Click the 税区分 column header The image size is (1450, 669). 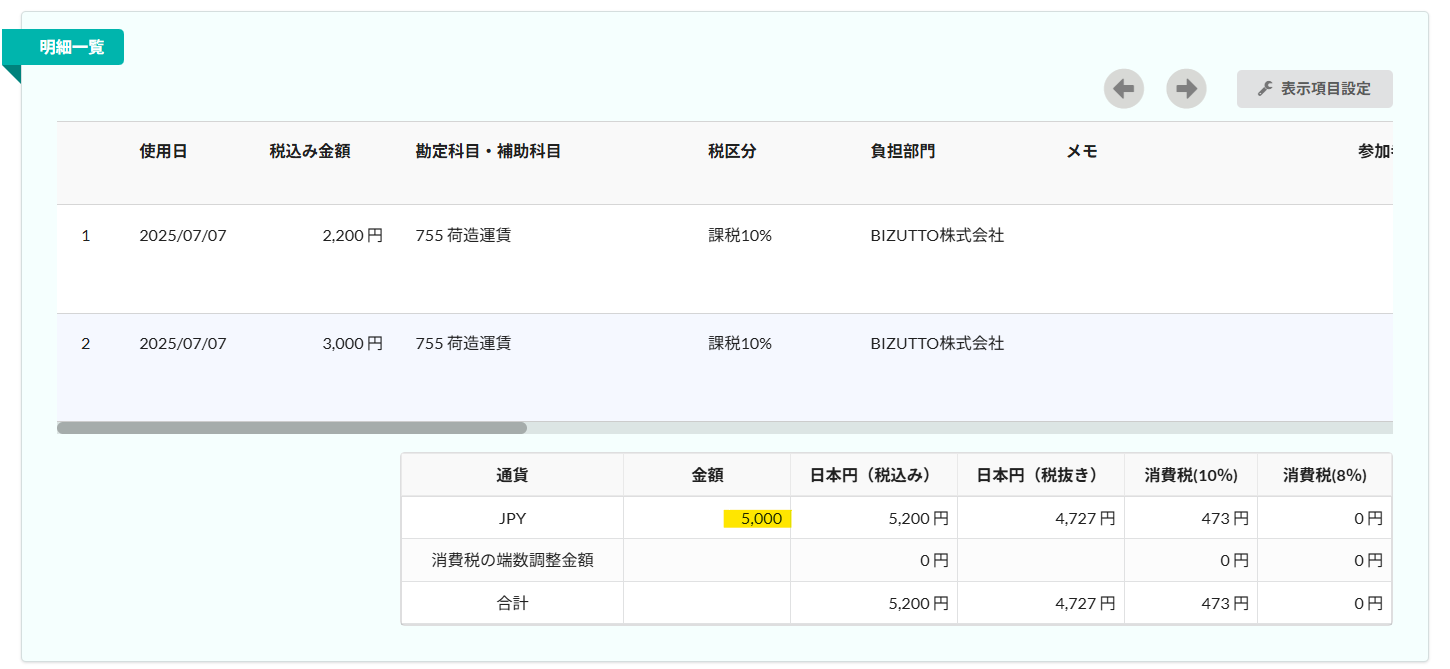(x=733, y=152)
